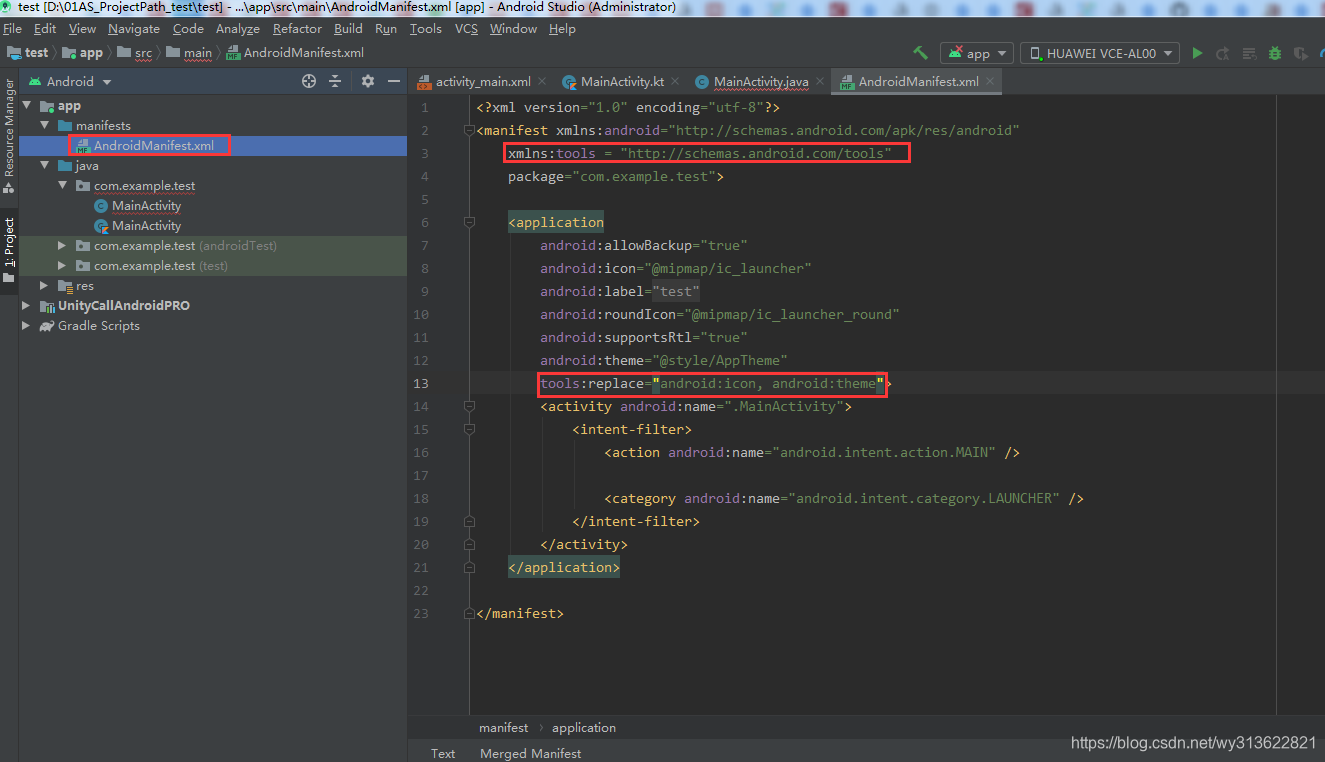Select AndroidManifest.xml in project tree
The height and width of the screenshot is (762, 1325).
pyautogui.click(x=213, y=146)
